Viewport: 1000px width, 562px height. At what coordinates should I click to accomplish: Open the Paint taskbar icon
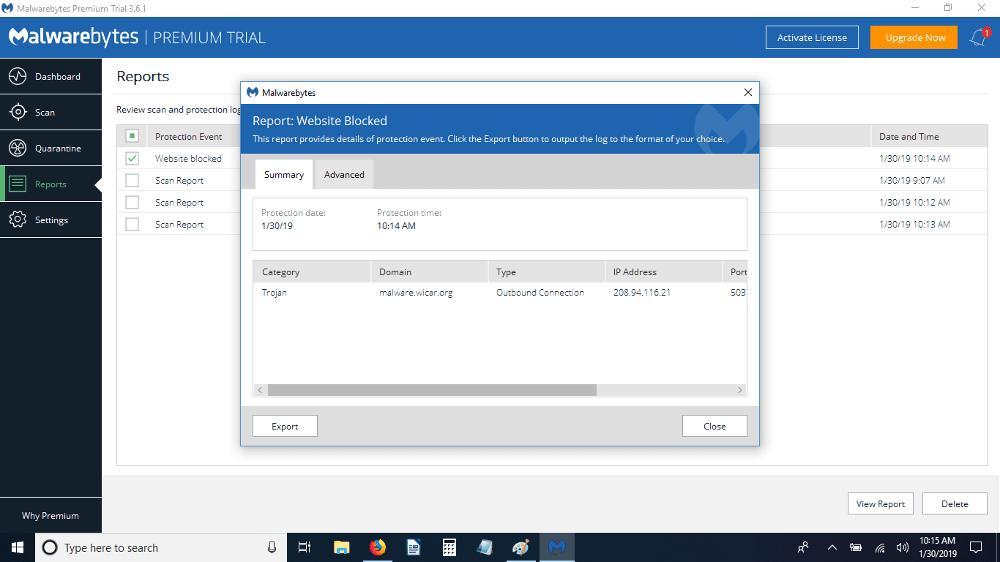[x=520, y=547]
